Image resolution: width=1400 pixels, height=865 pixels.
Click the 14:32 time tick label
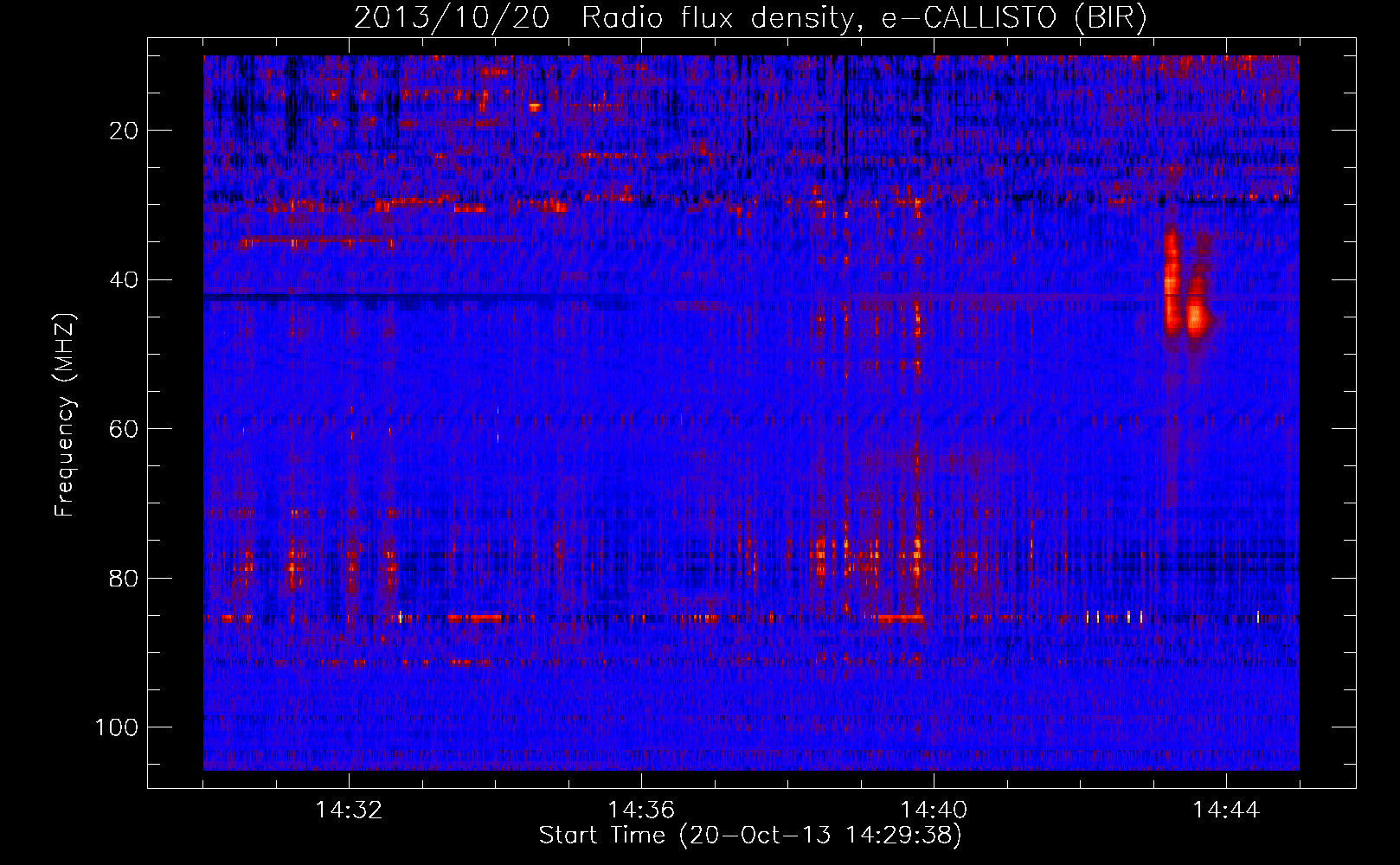(349, 811)
